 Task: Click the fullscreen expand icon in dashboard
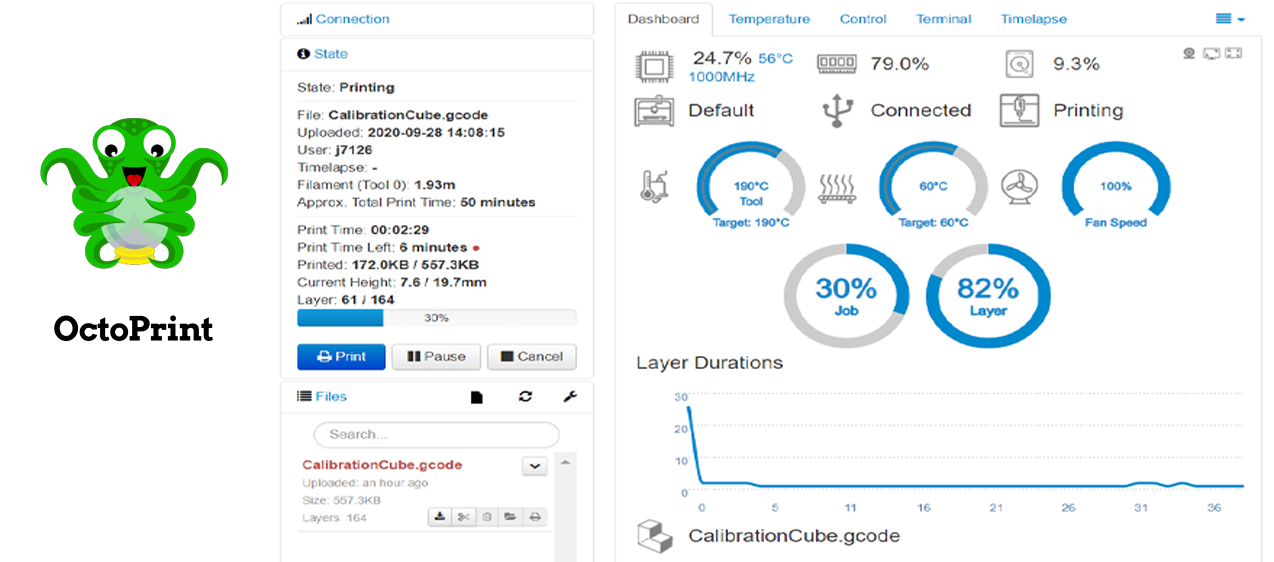click(x=1233, y=53)
